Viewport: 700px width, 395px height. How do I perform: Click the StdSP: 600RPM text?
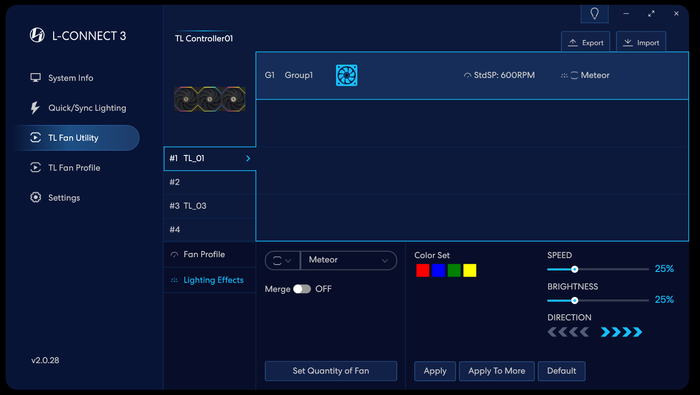504,75
